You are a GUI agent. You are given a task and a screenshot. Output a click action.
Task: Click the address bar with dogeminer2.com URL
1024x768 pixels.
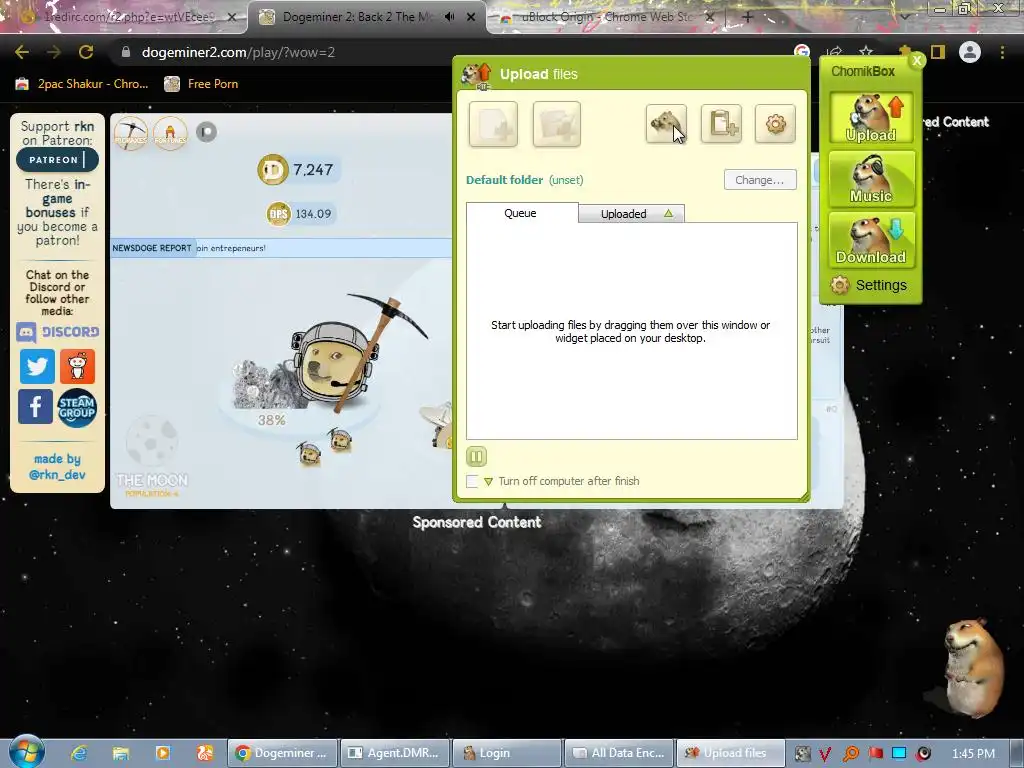click(451, 52)
